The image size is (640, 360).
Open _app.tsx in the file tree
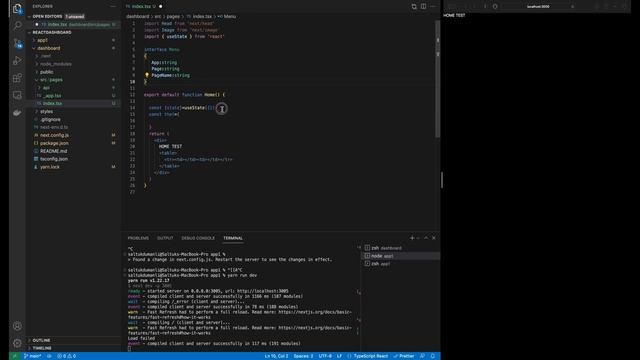(x=52, y=96)
